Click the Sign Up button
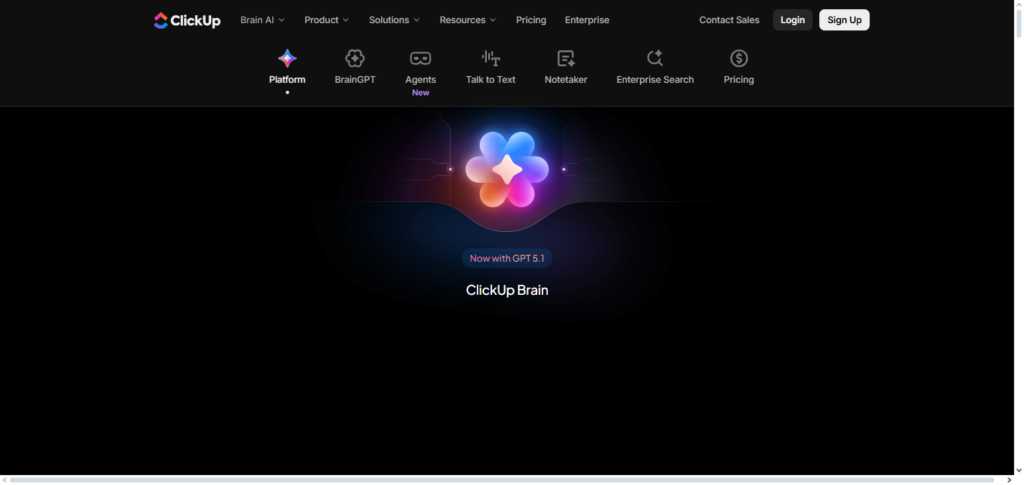 tap(844, 20)
